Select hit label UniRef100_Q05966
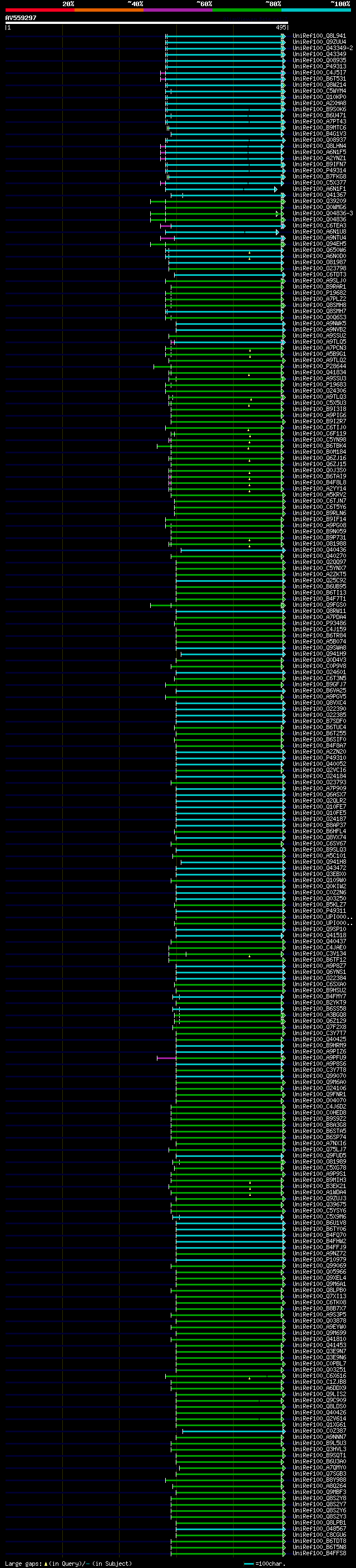The height and width of the screenshot is (1568, 356). click(319, 1273)
